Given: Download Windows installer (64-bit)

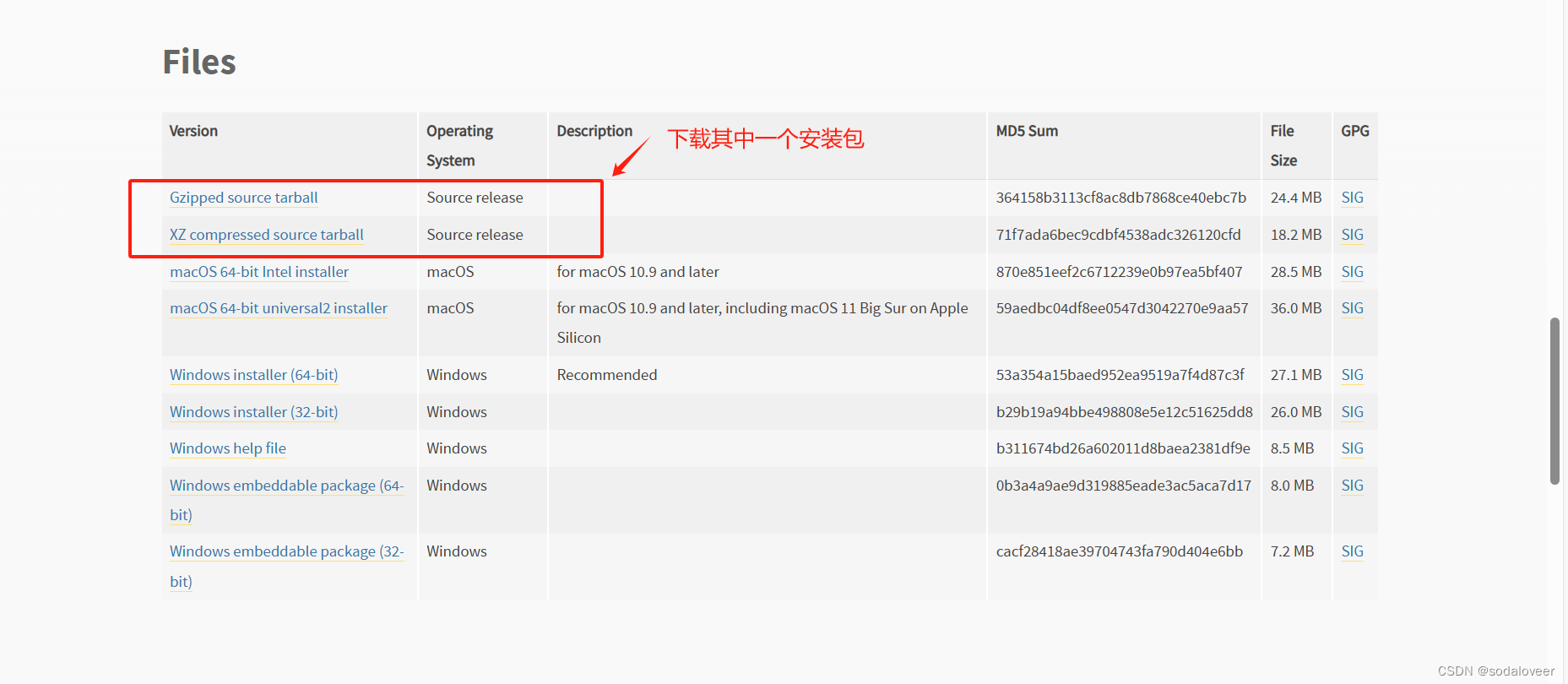Looking at the screenshot, I should point(253,375).
